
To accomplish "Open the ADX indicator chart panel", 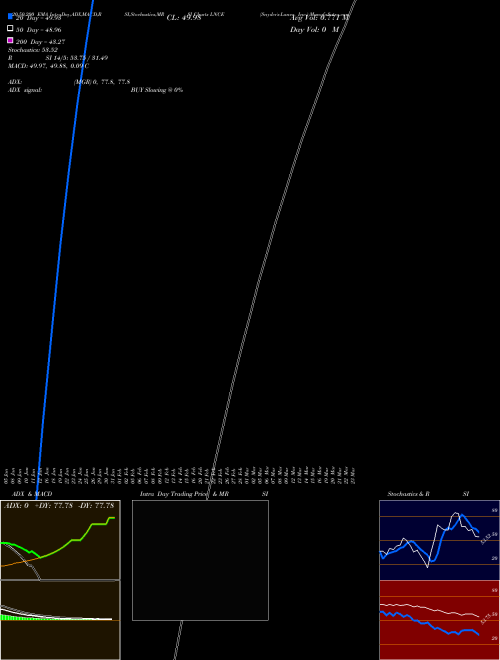I will (60, 540).
